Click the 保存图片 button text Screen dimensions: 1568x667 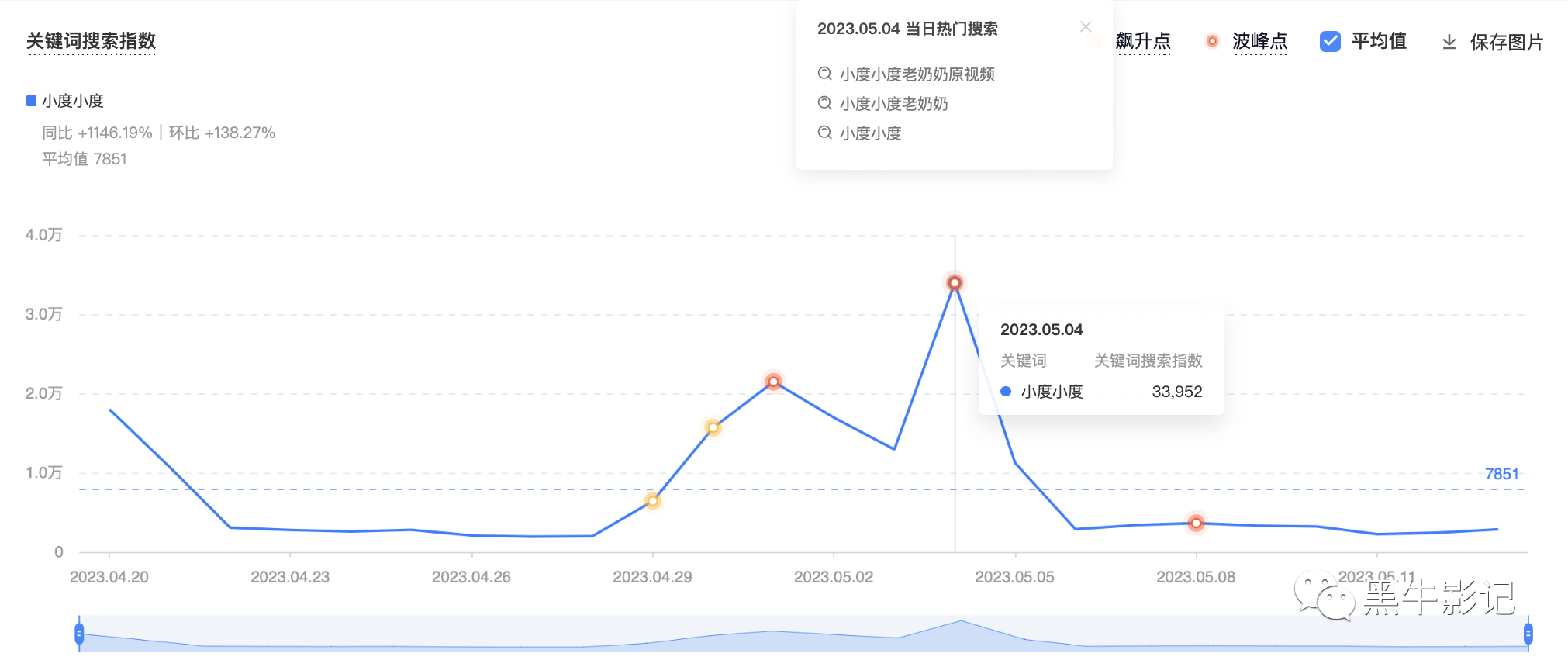pyautogui.click(x=1506, y=42)
